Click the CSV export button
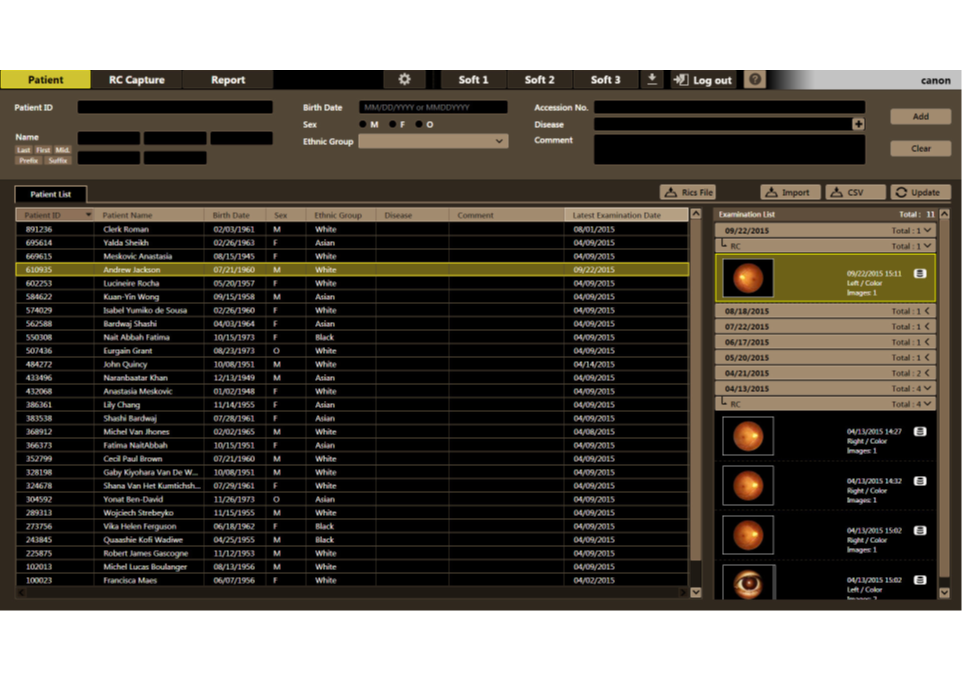 click(855, 193)
